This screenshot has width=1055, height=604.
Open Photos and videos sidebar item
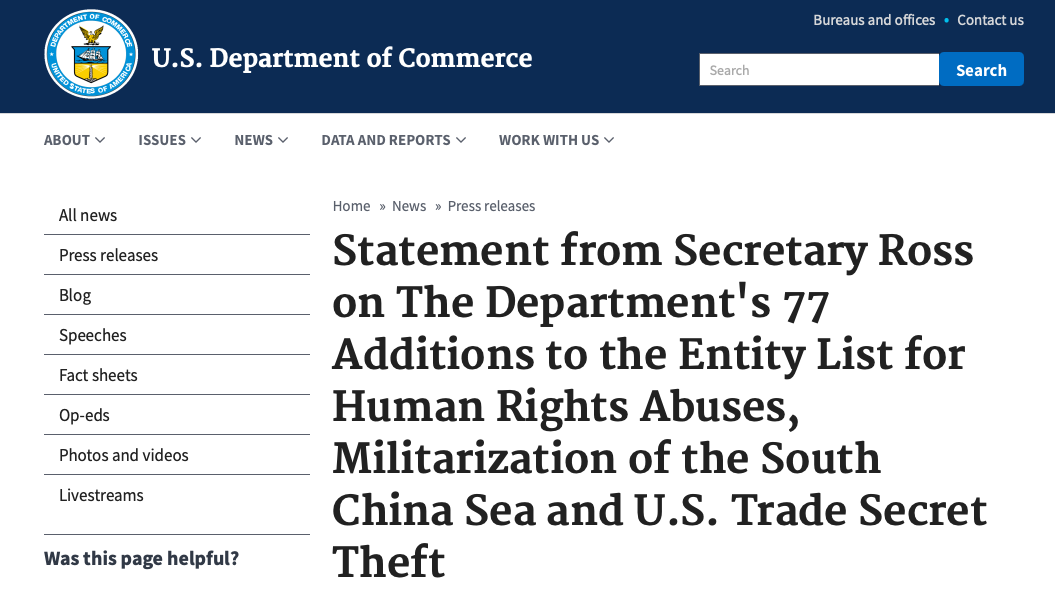(124, 455)
